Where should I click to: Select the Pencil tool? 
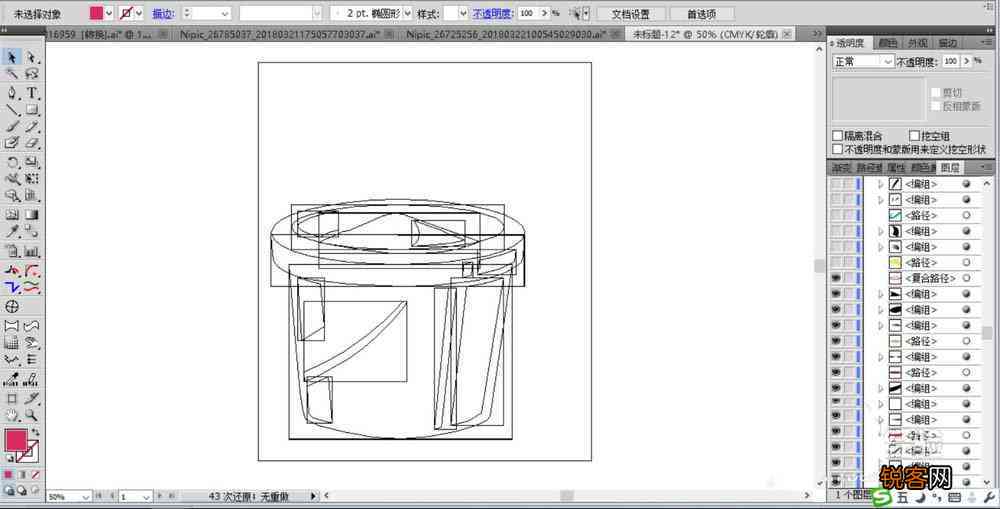[31, 127]
